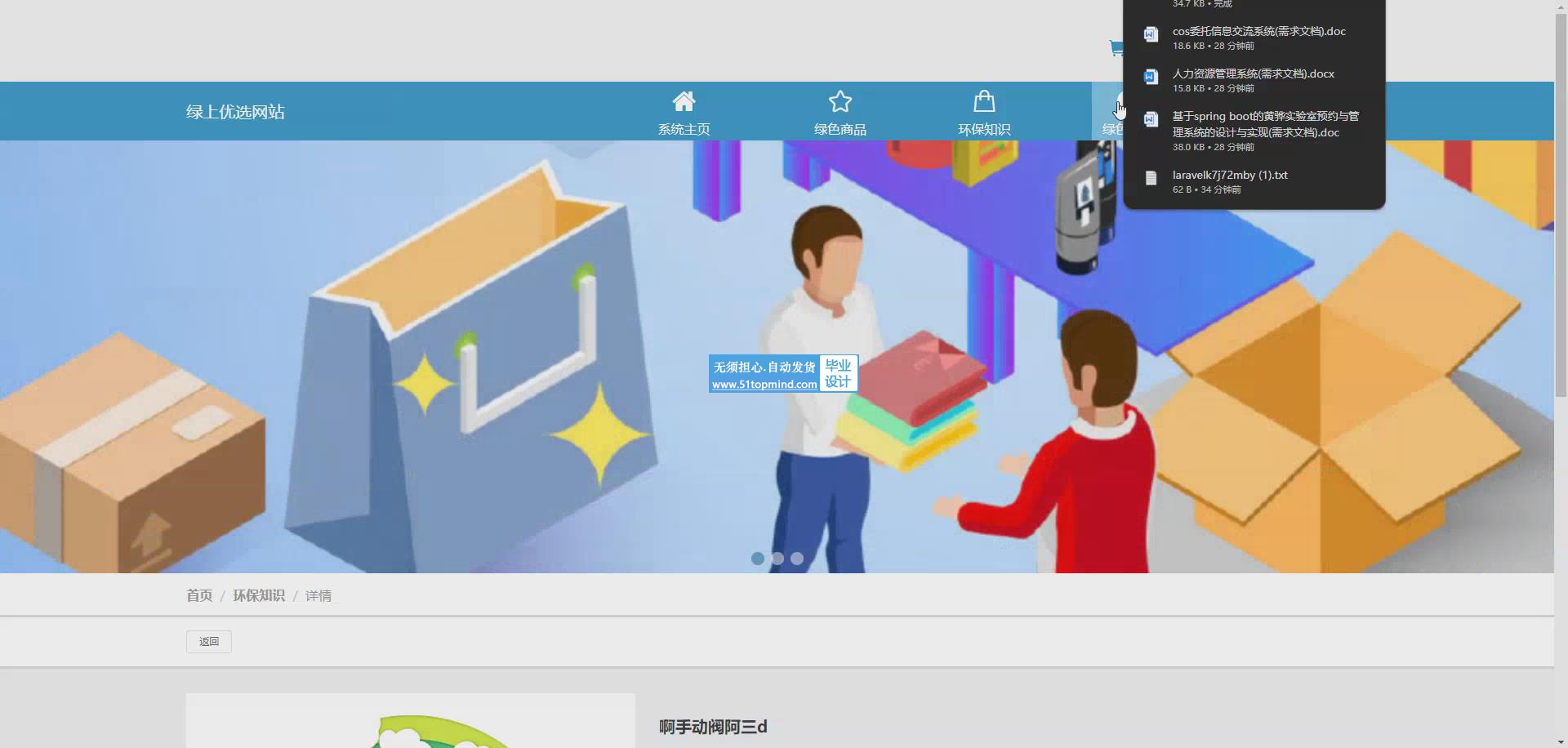Click the 绿上优选网站 site title
Viewport: 1568px width, 748px height.
[235, 112]
